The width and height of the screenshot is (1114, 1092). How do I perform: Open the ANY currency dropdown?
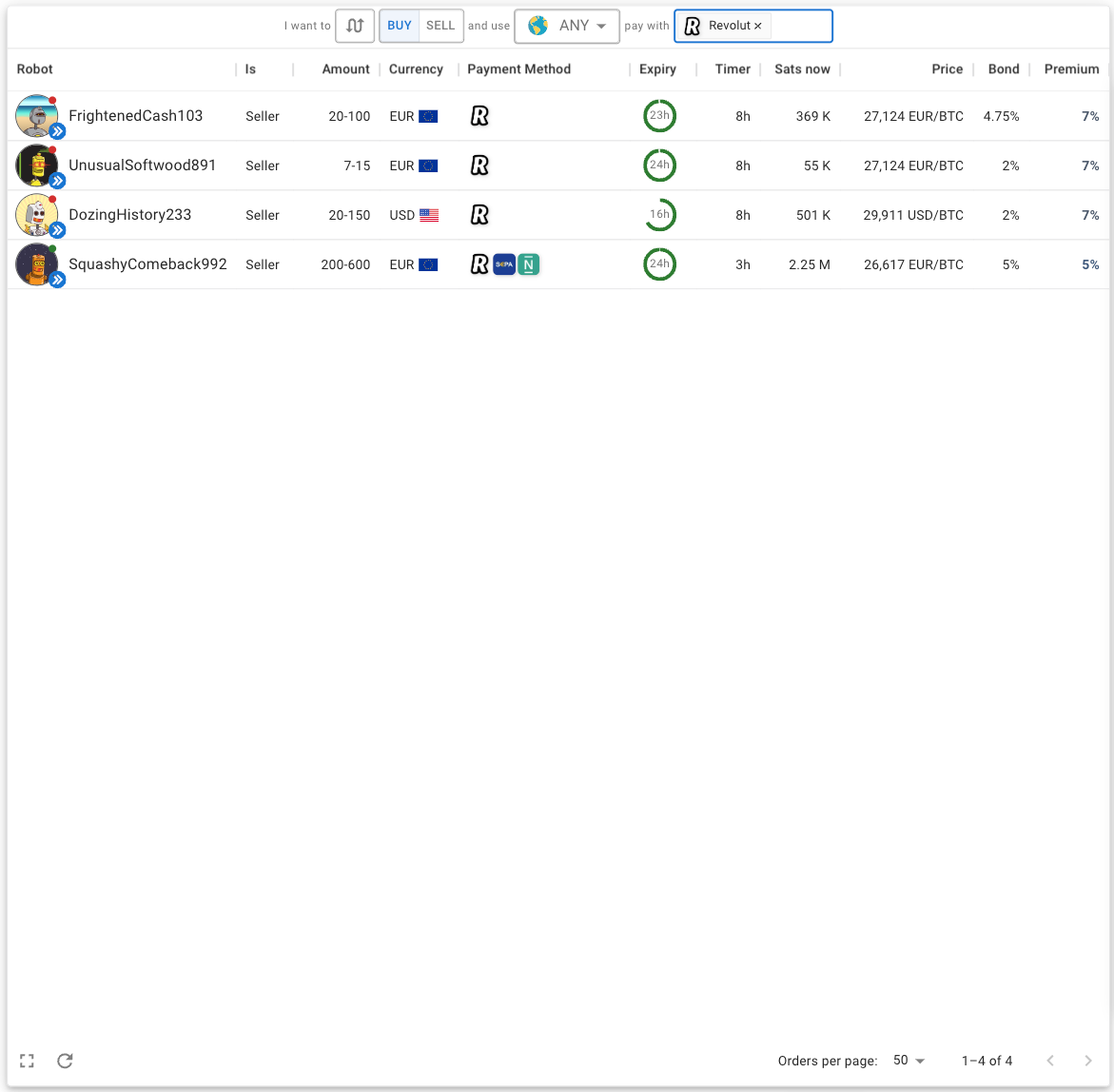567,27
